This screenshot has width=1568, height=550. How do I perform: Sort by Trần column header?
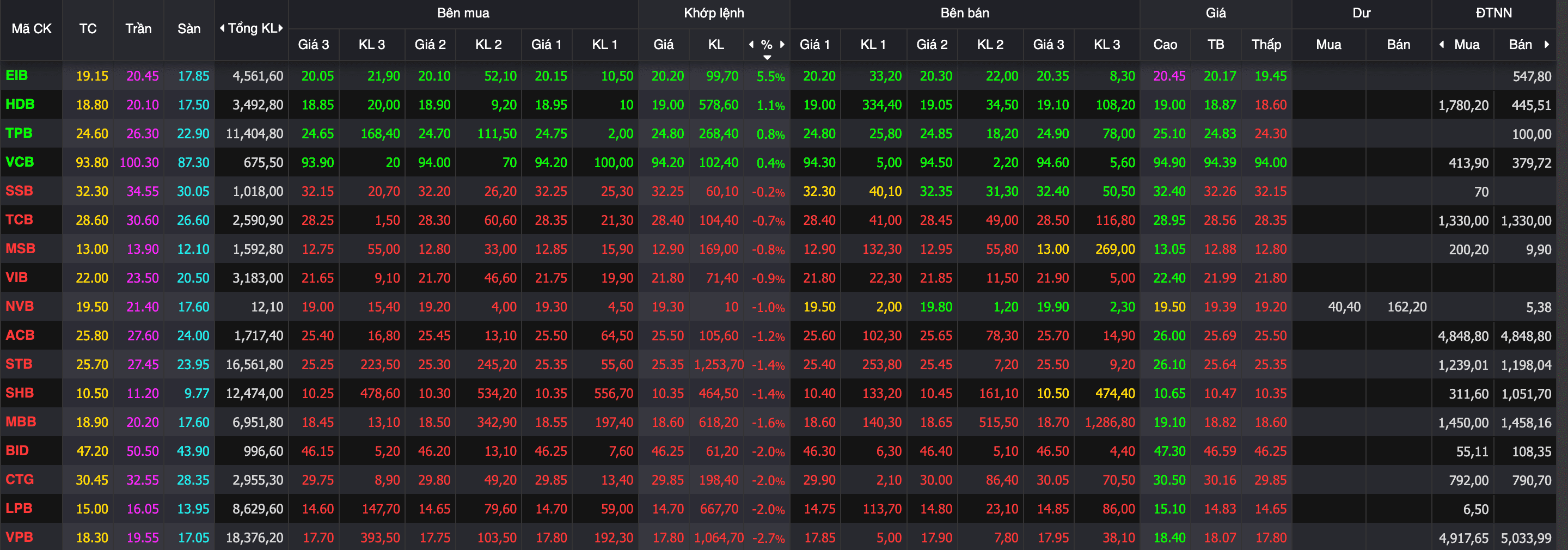point(138,29)
